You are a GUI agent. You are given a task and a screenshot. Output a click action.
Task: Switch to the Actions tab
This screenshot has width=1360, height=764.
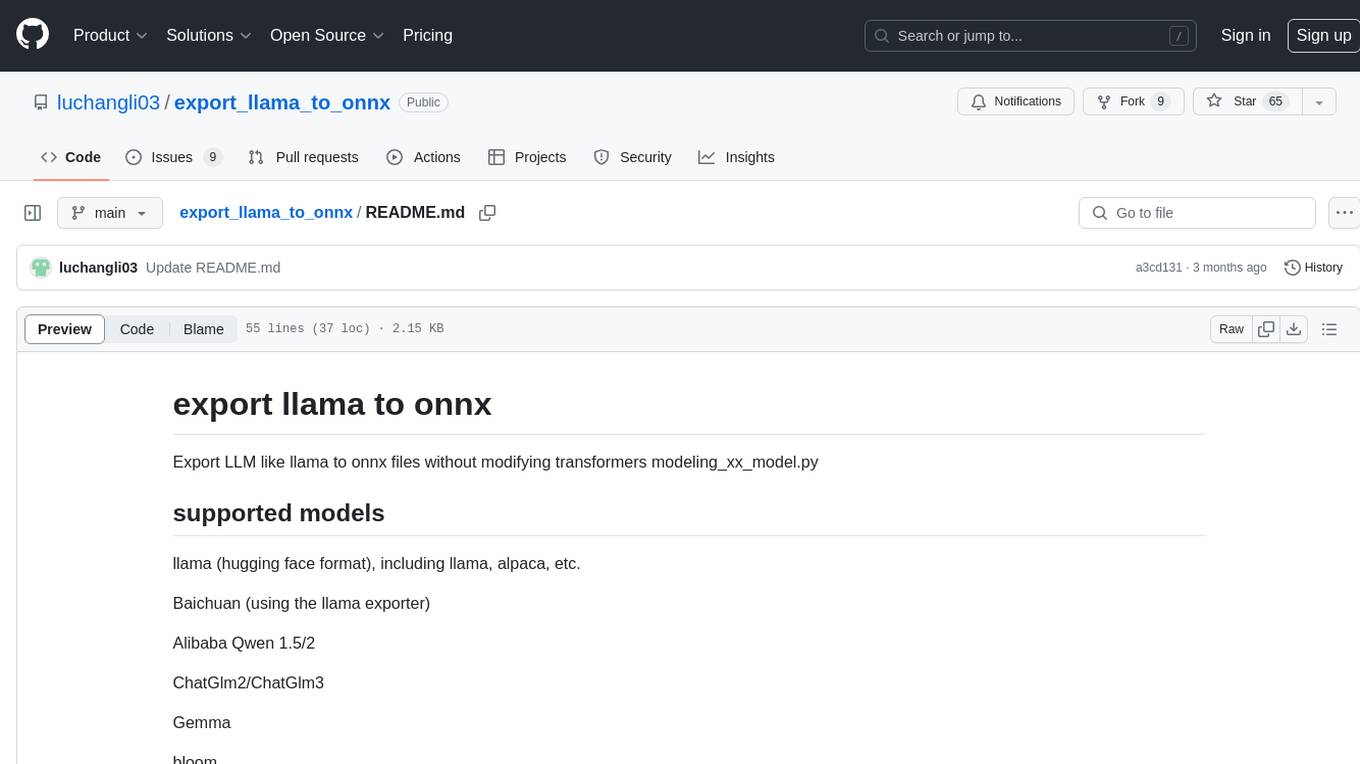(x=423, y=157)
